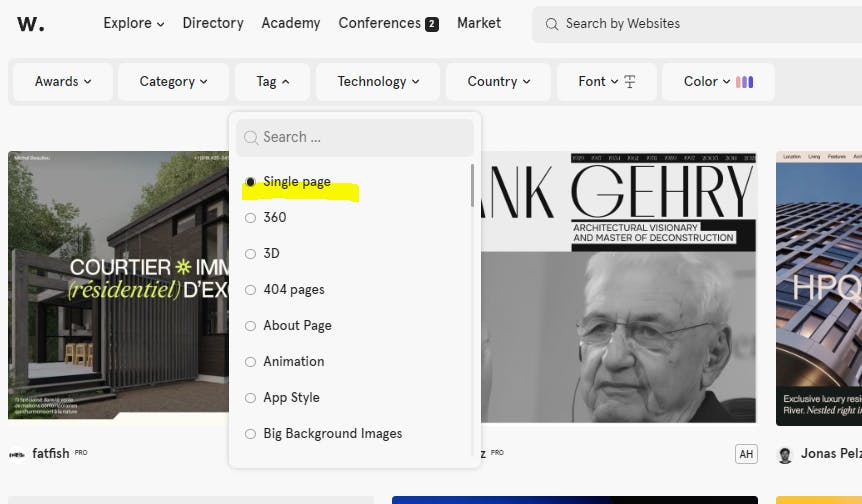Image resolution: width=862 pixels, height=504 pixels.
Task: Click the magnifier icon in tag search
Action: 251,137
